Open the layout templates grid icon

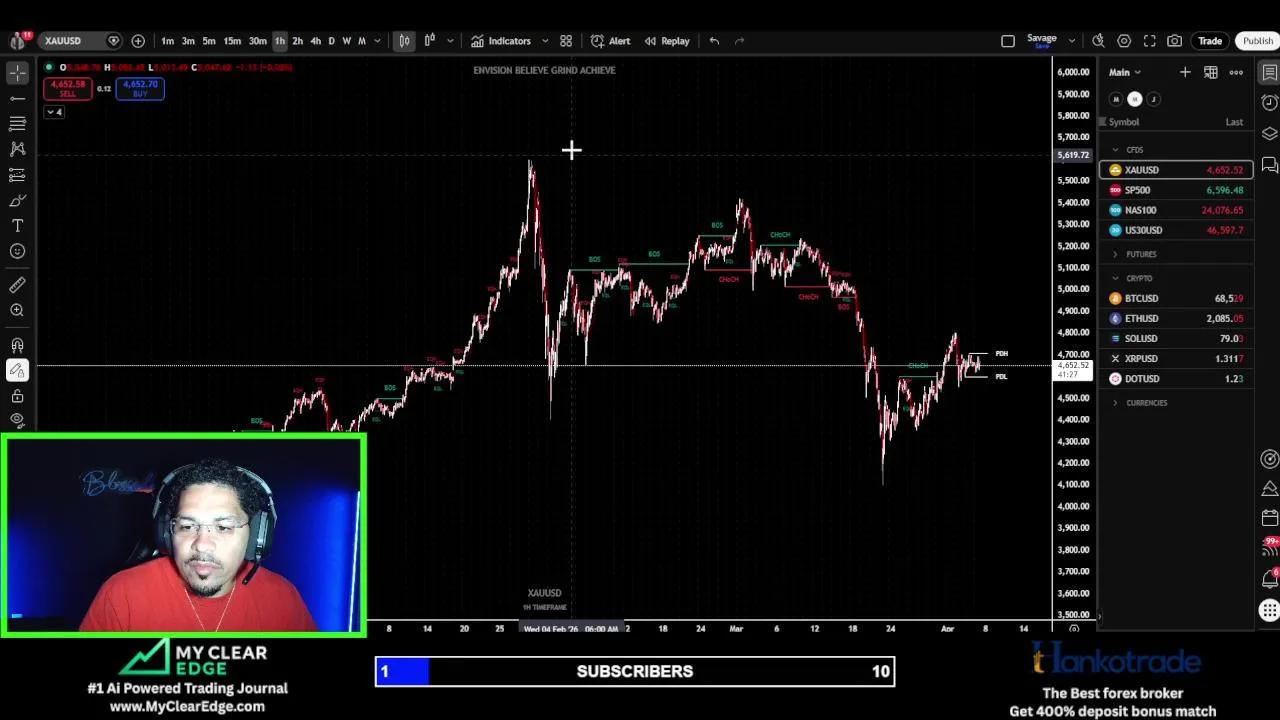566,41
